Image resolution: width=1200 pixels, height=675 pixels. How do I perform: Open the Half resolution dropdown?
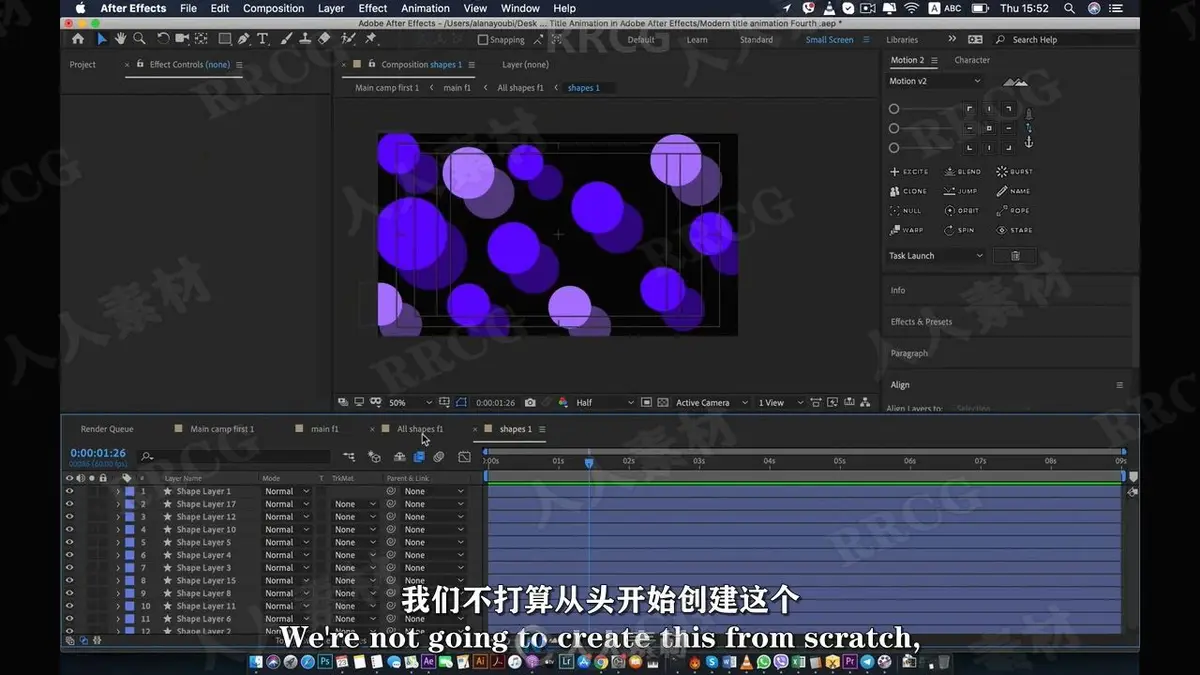pos(605,403)
